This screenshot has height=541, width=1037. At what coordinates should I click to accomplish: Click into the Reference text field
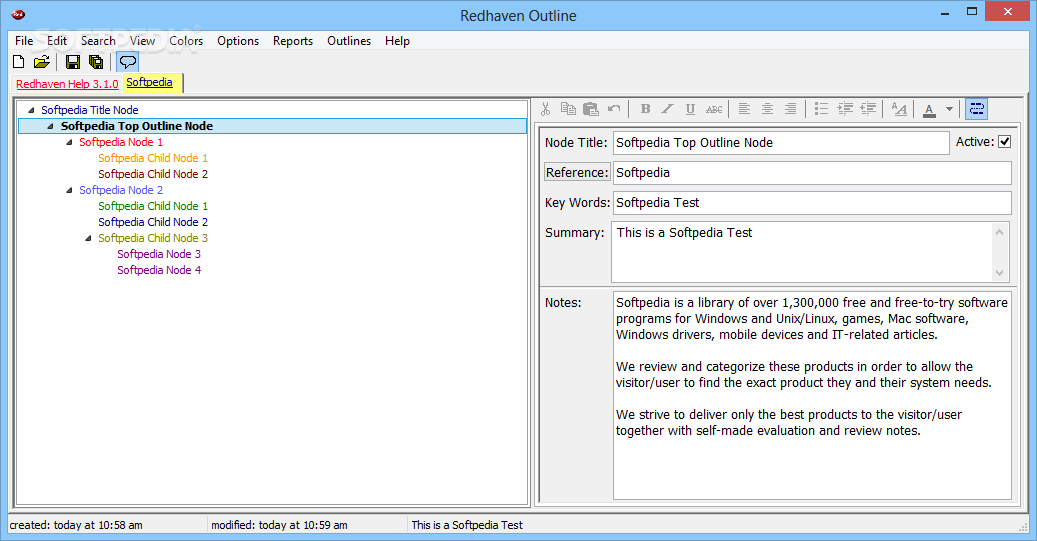click(x=812, y=173)
